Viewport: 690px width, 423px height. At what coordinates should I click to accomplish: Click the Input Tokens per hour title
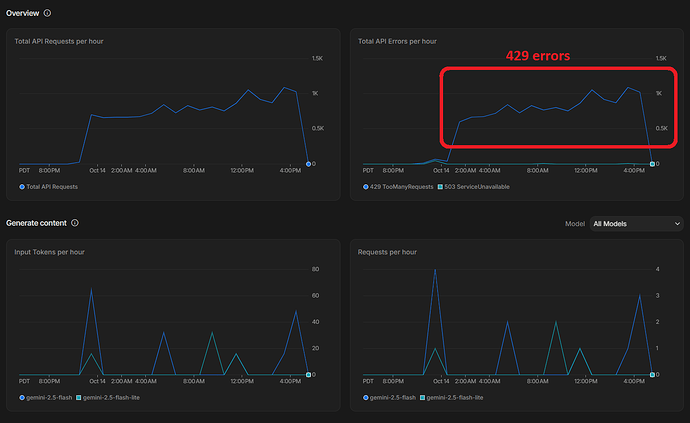point(49,252)
